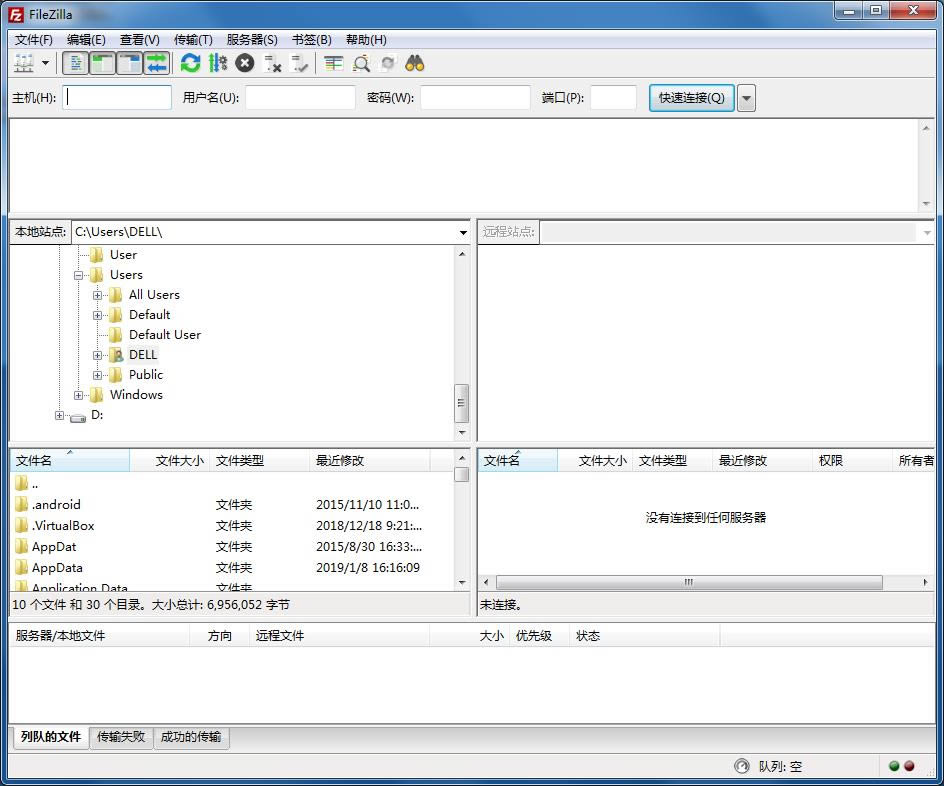This screenshot has width=944, height=786.
Task: Cancel current operation with the X icon
Action: click(244, 63)
